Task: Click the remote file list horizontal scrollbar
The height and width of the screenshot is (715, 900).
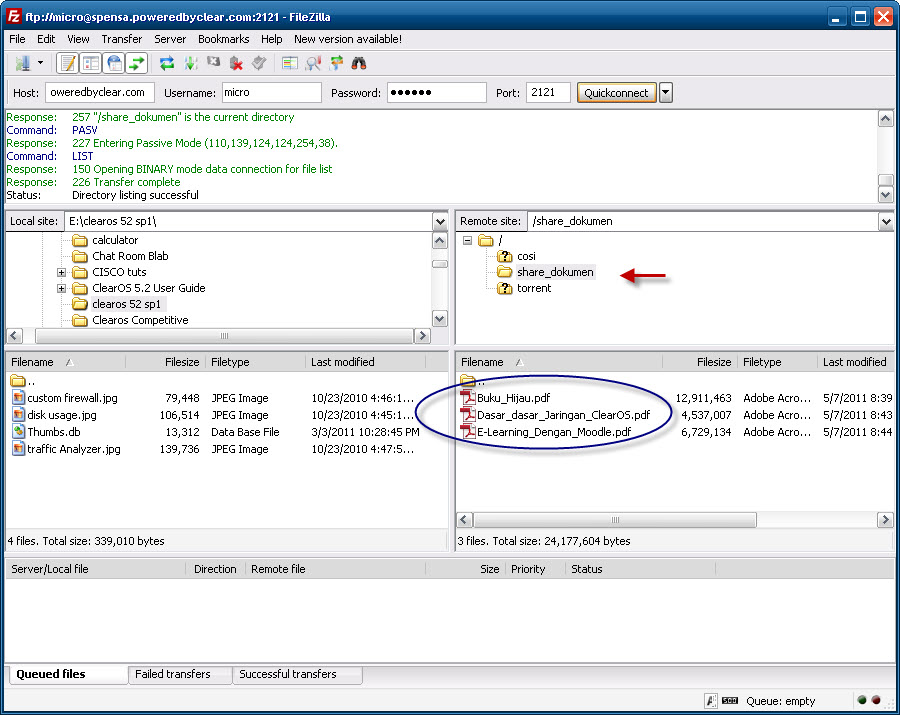Action: pyautogui.click(x=615, y=520)
